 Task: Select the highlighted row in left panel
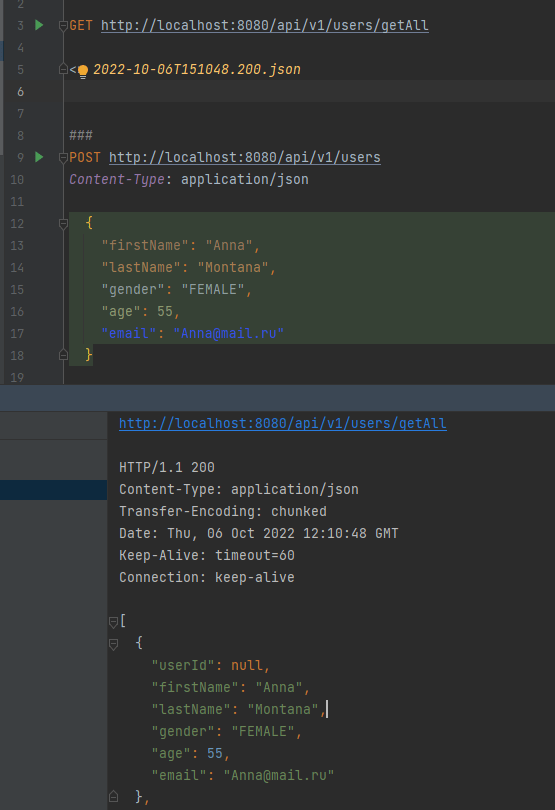tap(54, 490)
